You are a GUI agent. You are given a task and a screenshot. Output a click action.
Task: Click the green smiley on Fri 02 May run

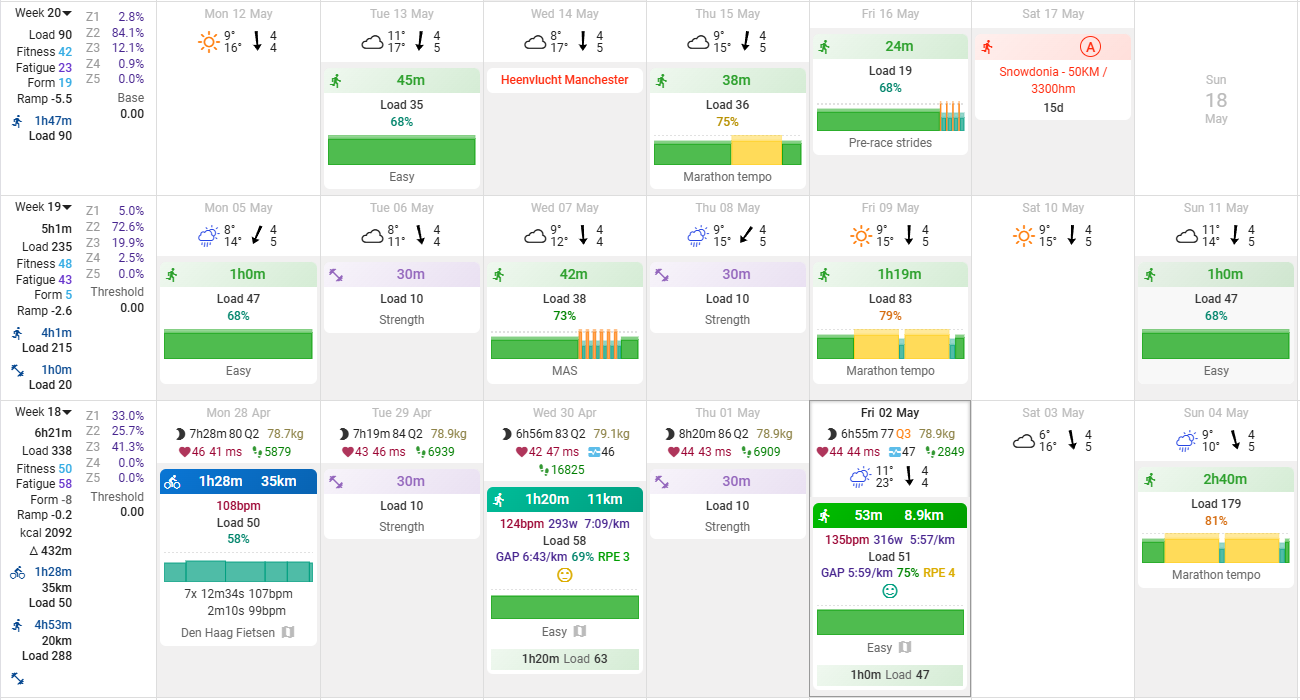tap(889, 591)
